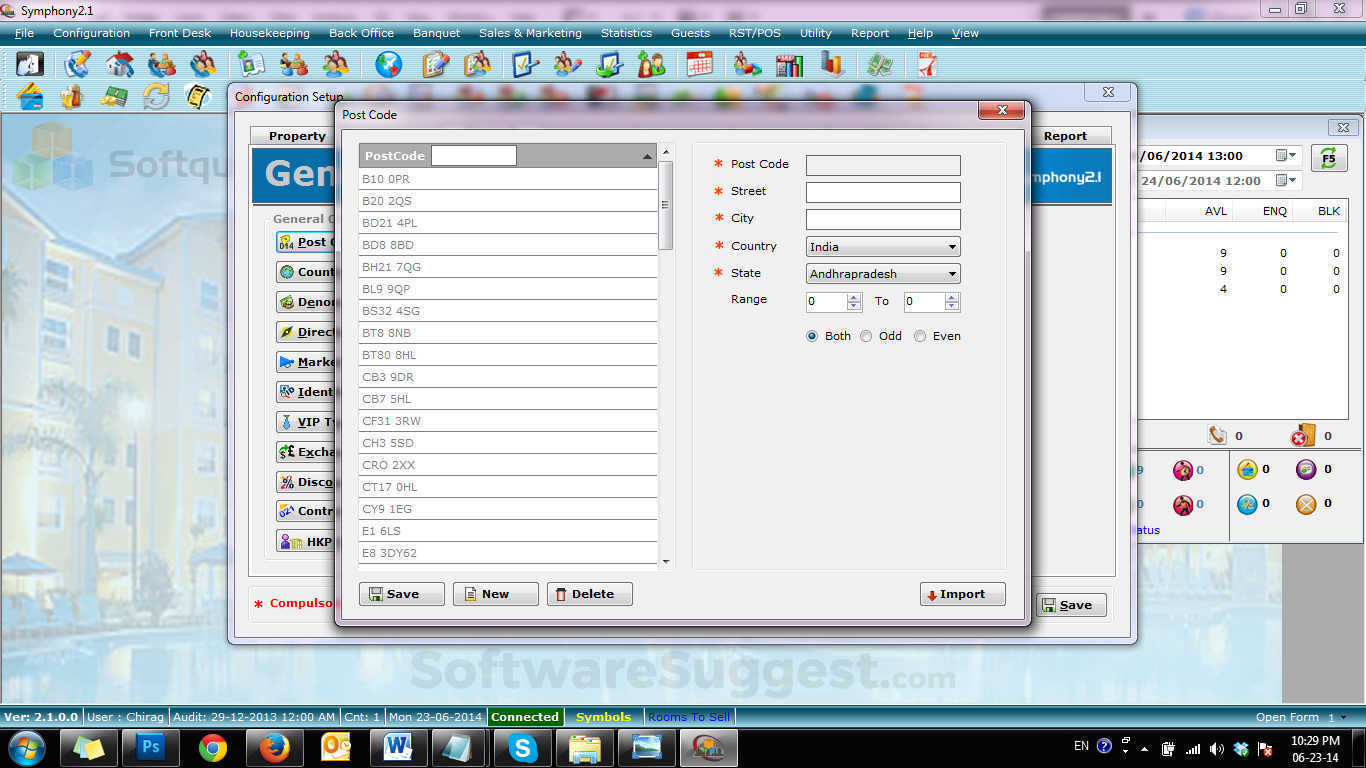1366x768 pixels.
Task: Click the beer mug icon in second toolbar row
Action: [71, 97]
